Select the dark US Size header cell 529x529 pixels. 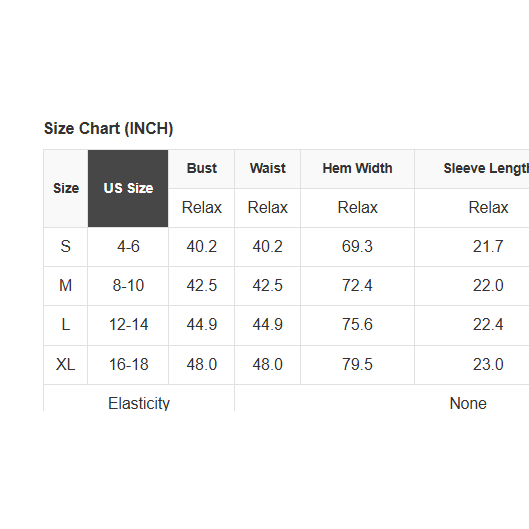128,188
